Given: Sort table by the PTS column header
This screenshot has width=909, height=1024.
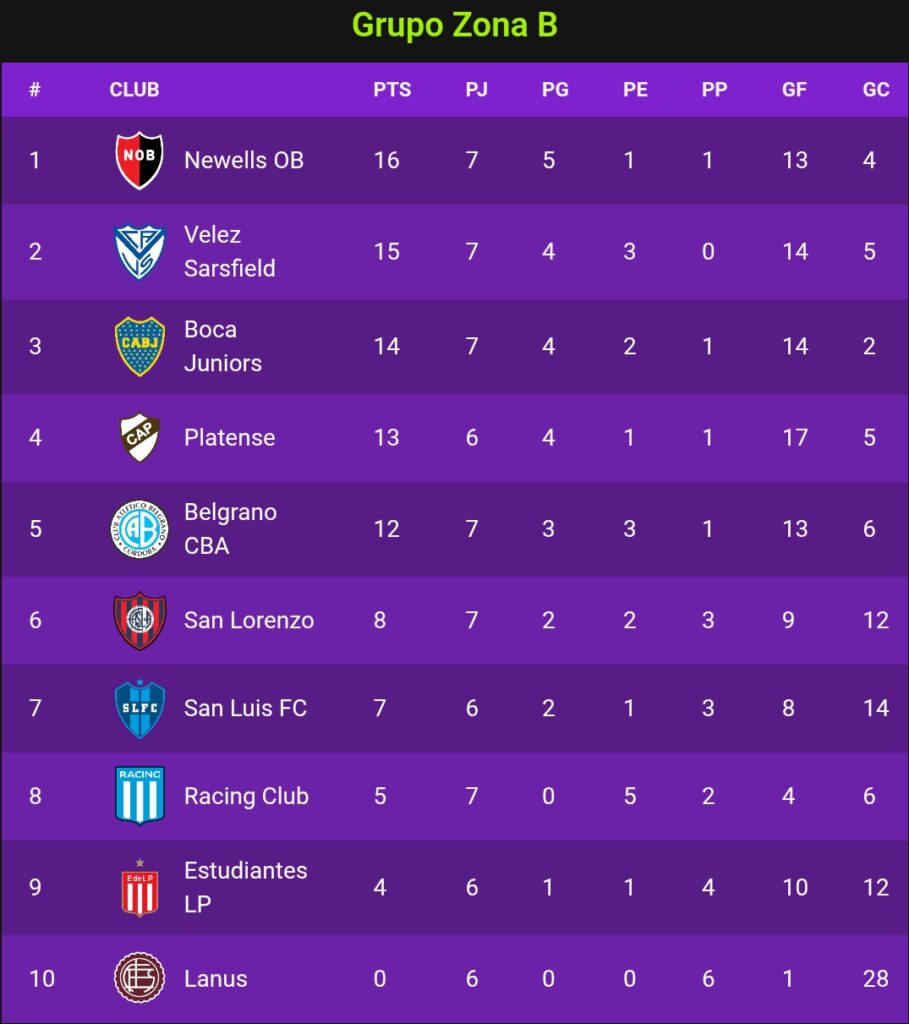Looking at the screenshot, I should click(392, 89).
